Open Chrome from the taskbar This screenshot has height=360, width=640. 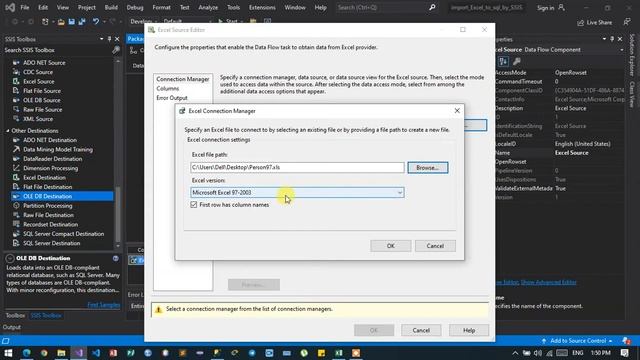point(44,353)
